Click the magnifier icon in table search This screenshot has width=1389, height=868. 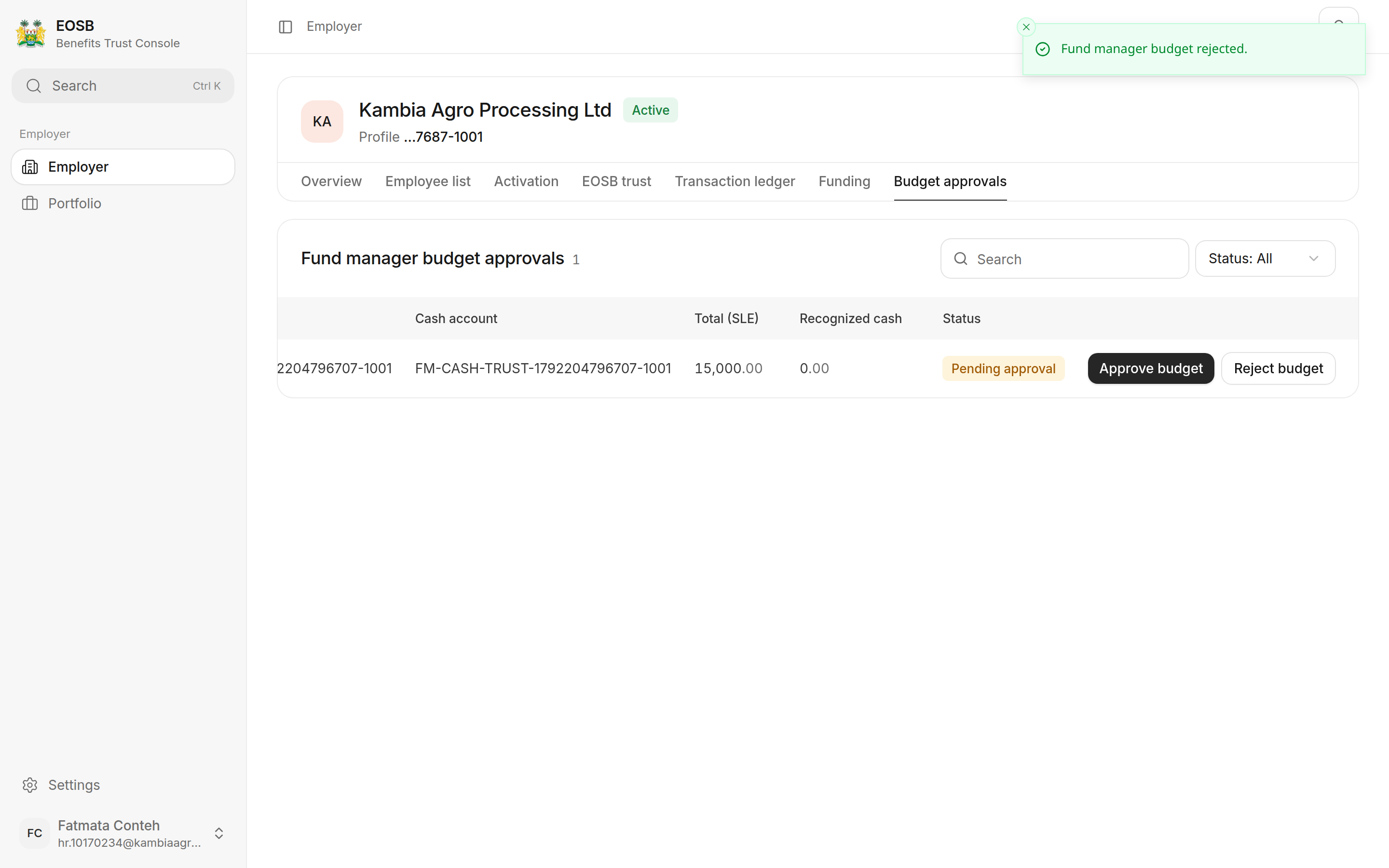coord(961,259)
